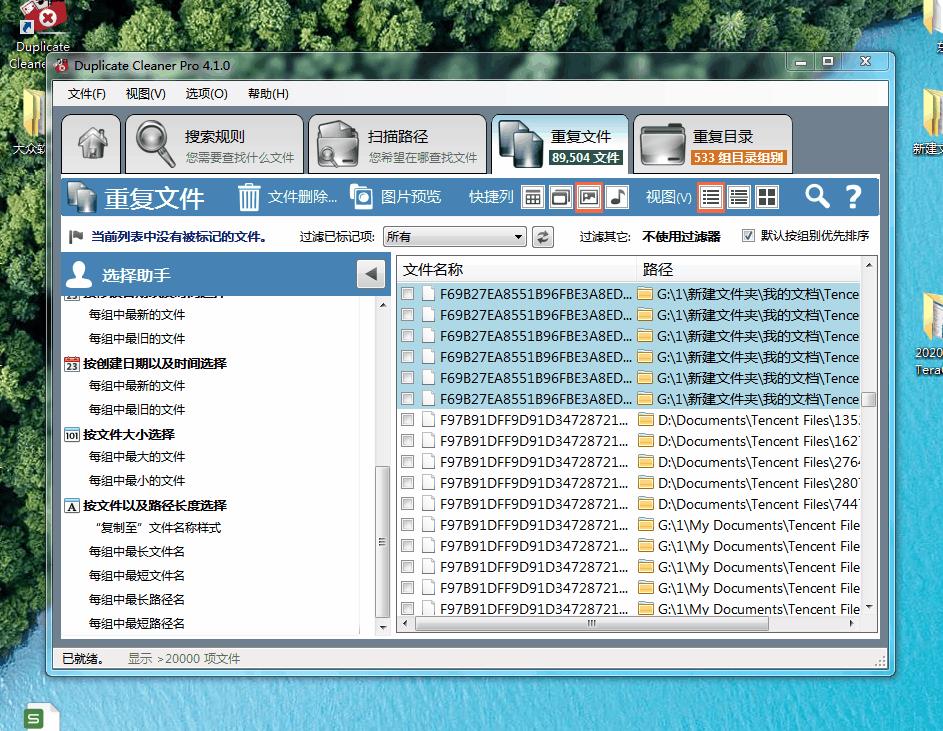The image size is (943, 731).
Task: Click 不使用过滤器 filter link
Action: pos(681,236)
